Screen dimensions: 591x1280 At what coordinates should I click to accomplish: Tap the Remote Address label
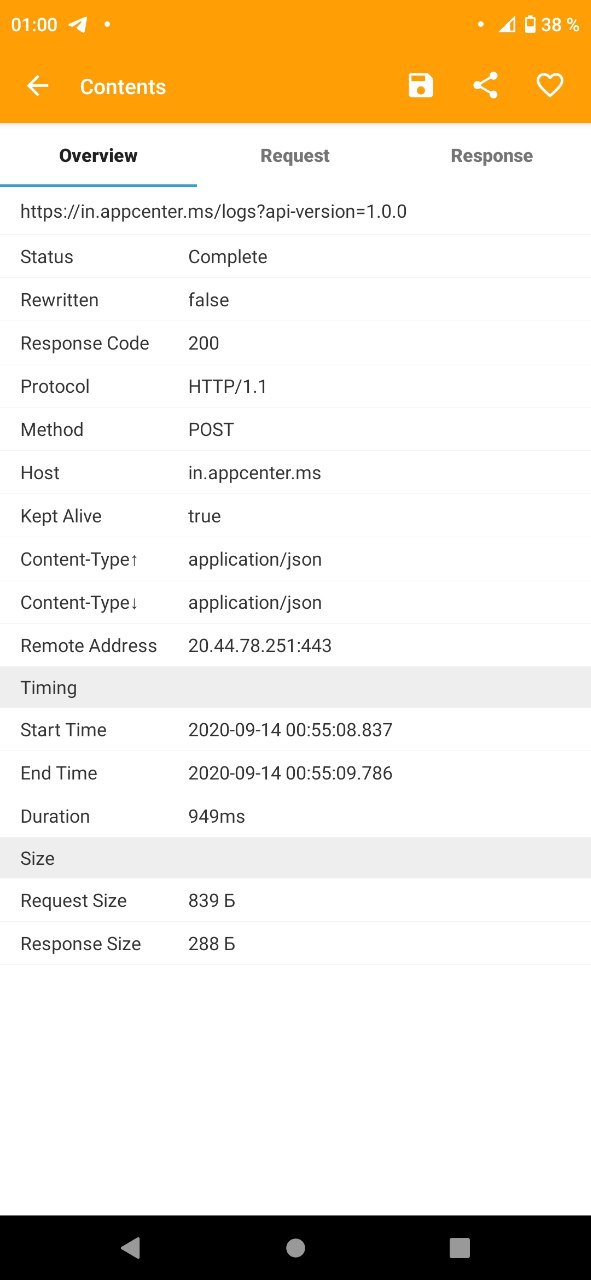point(89,646)
